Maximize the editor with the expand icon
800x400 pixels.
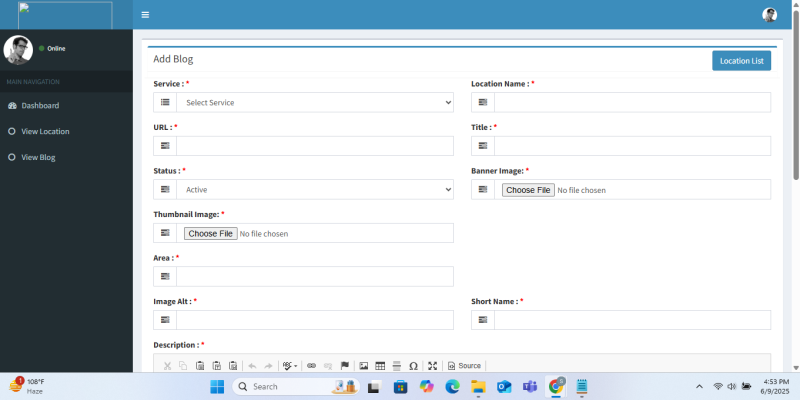tap(433, 366)
